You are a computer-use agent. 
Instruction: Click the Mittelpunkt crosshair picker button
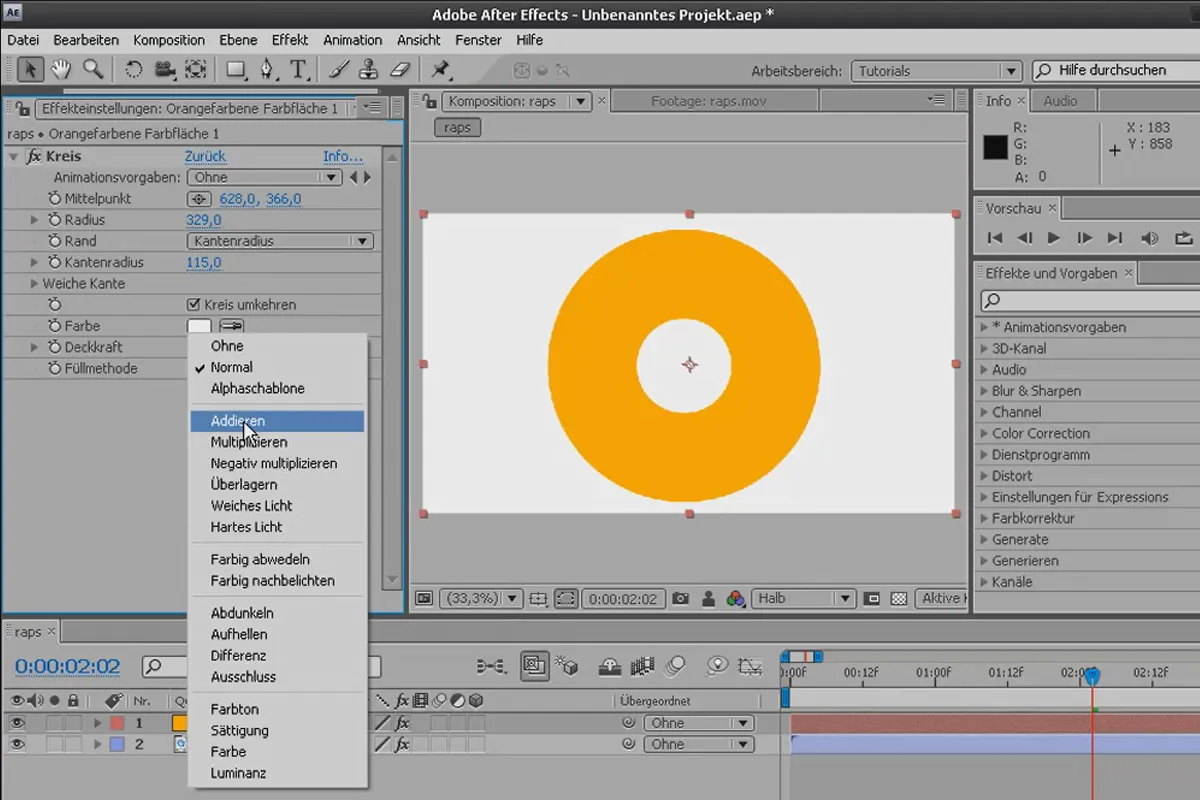tap(197, 199)
